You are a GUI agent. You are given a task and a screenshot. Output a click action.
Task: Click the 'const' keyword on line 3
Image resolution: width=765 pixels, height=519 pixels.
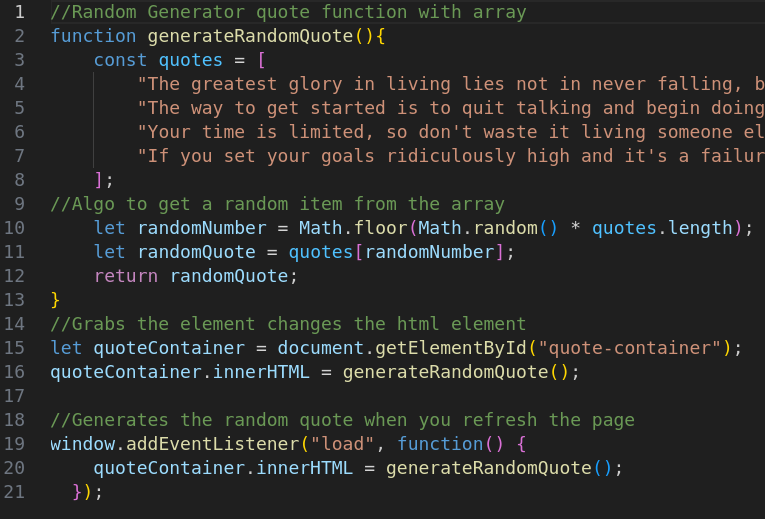tap(121, 60)
